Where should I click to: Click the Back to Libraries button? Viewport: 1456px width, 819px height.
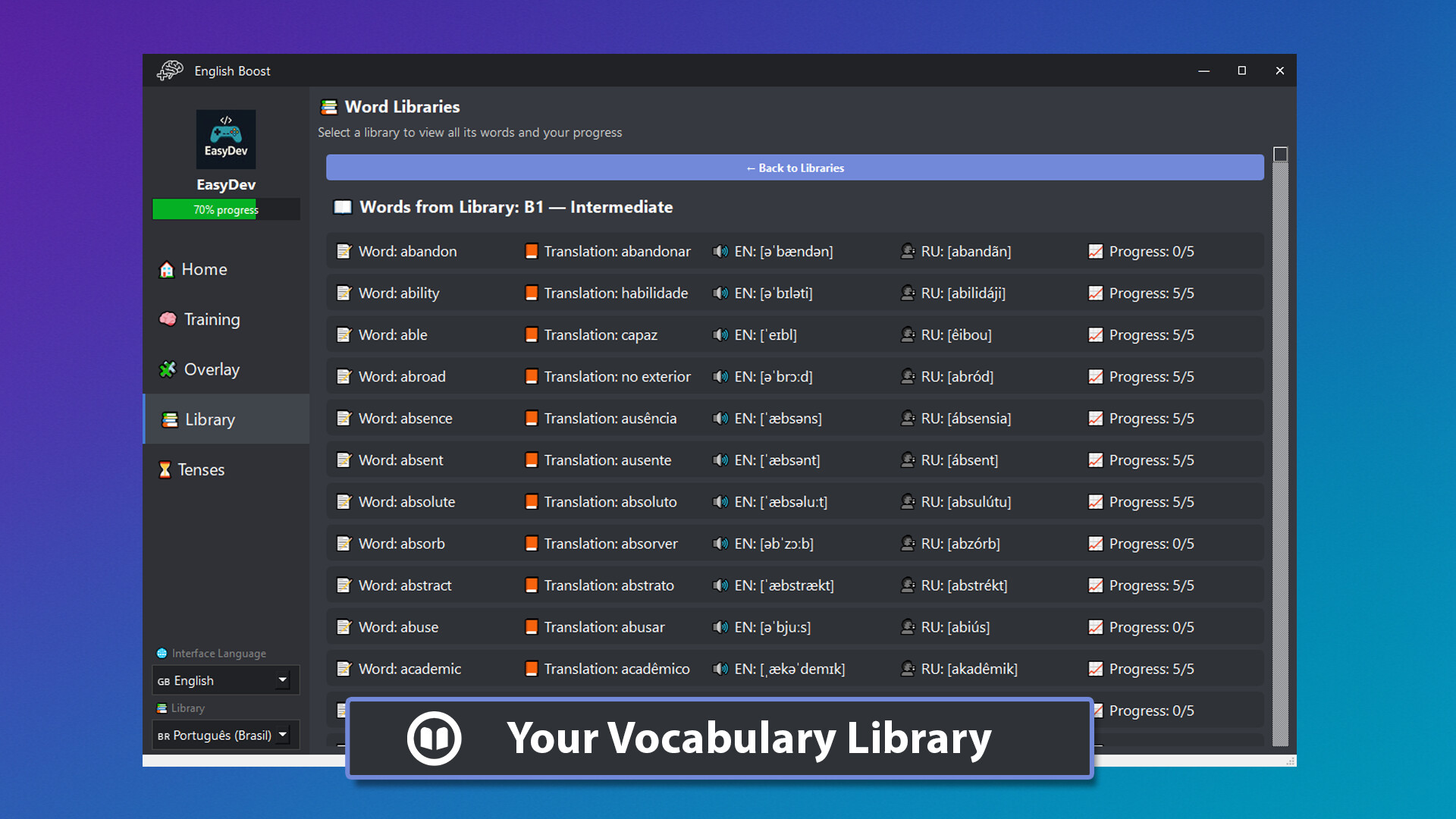(794, 168)
